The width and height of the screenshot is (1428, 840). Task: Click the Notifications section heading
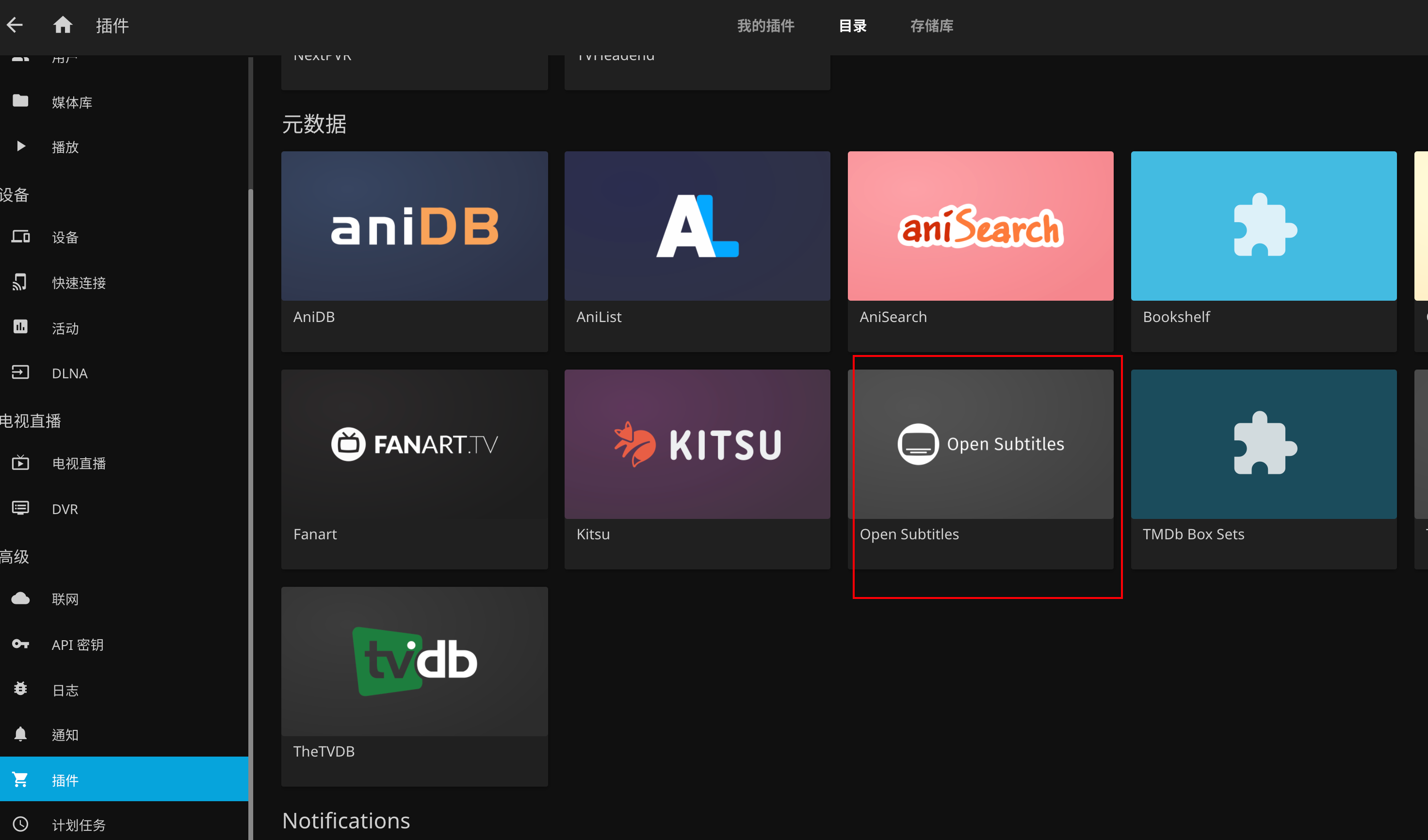(x=346, y=820)
